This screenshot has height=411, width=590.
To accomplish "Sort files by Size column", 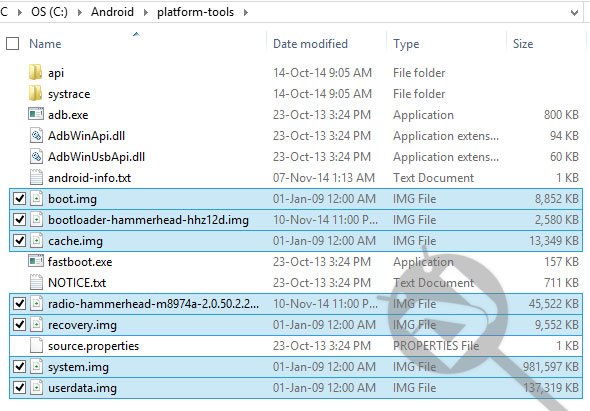I will [x=523, y=44].
